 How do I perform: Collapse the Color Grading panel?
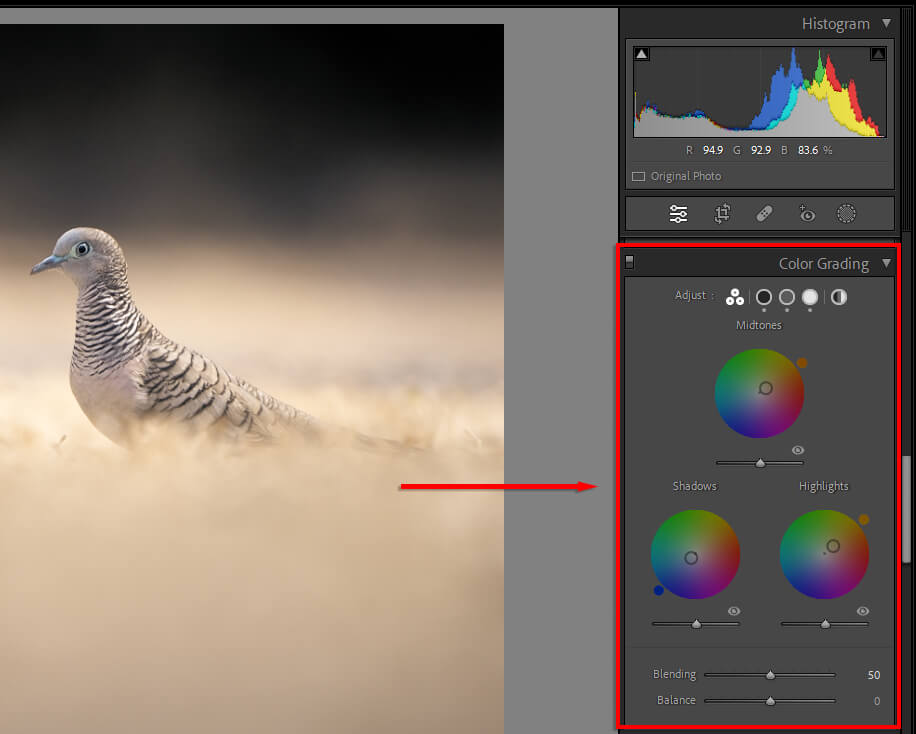[886, 264]
